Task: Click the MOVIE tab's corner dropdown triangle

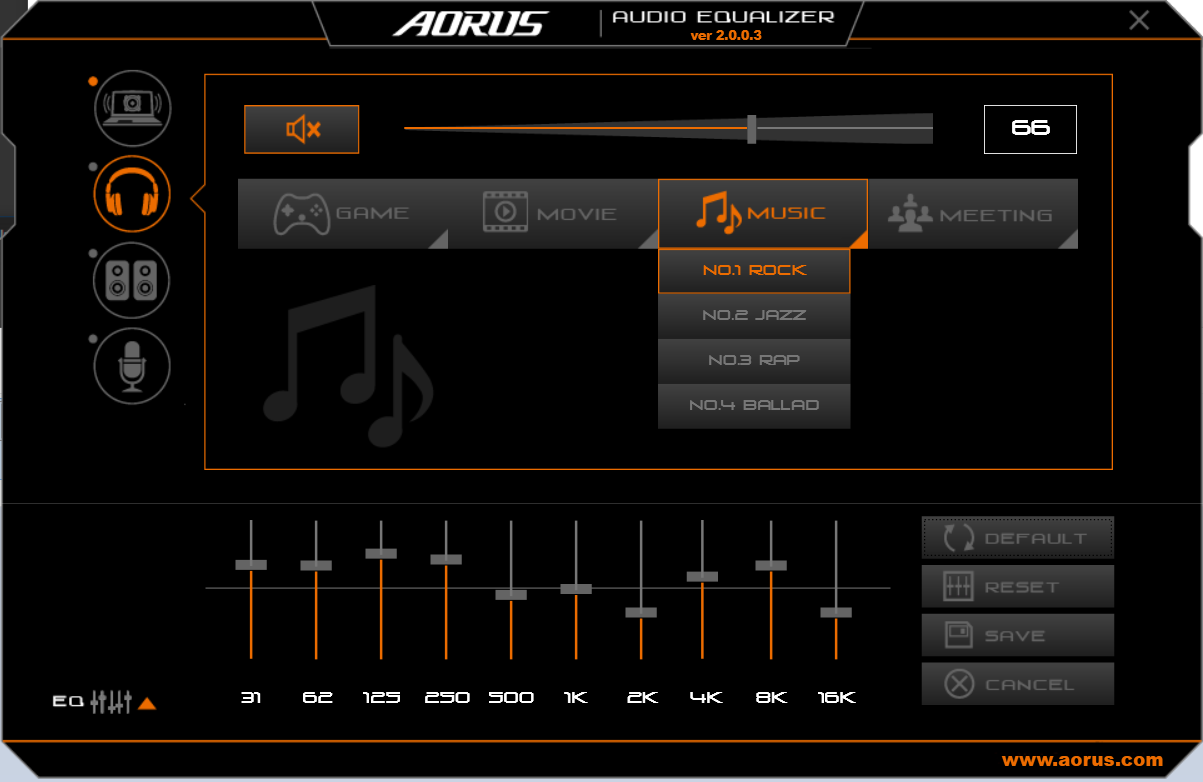Action: point(649,239)
